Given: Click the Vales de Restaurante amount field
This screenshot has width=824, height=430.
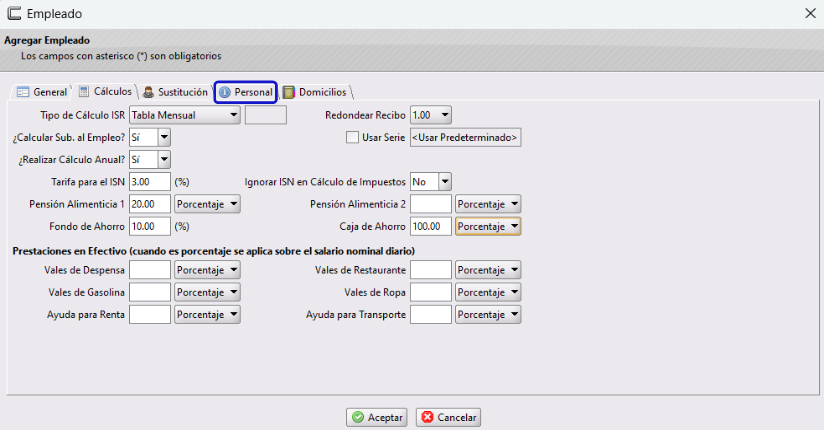Looking at the screenshot, I should coord(430,270).
